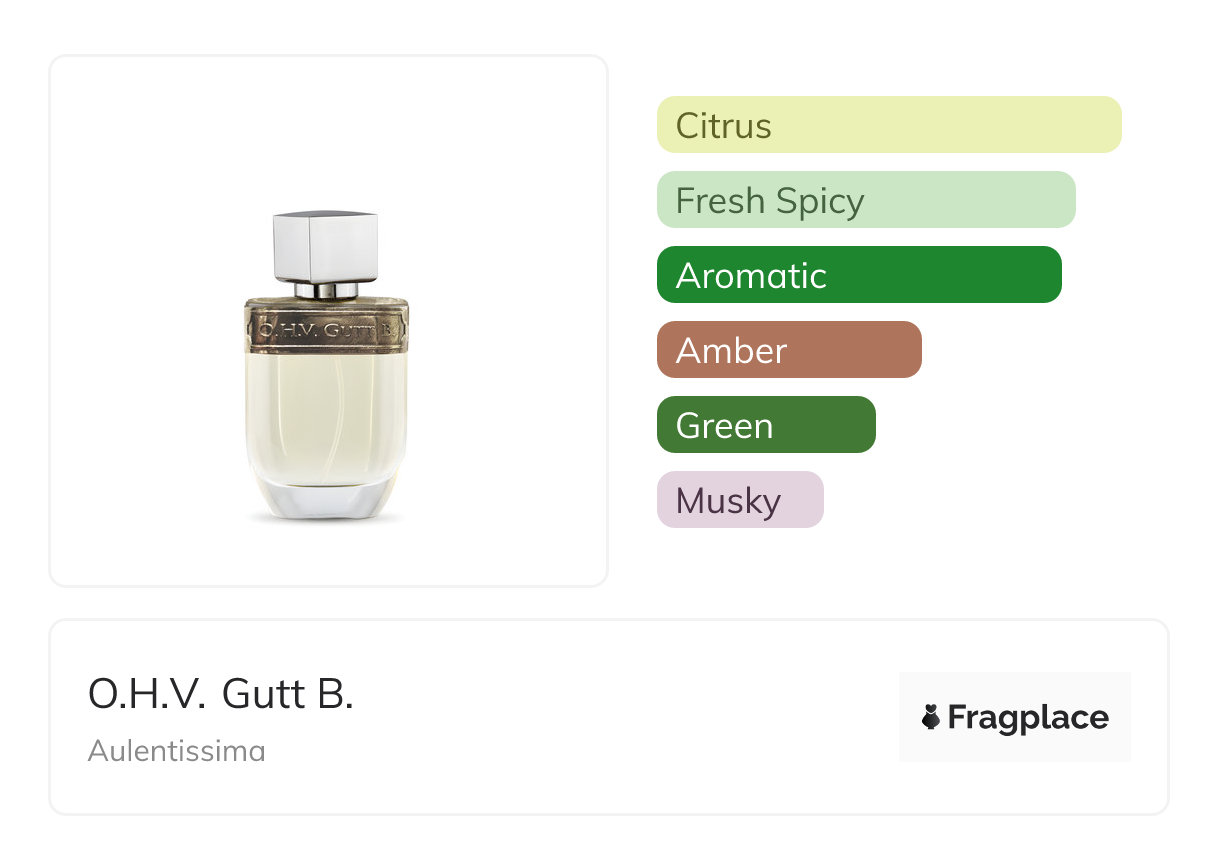This screenshot has width=1218, height=864.
Task: Click the Fragplace wordmark text
Action: tap(1027, 717)
